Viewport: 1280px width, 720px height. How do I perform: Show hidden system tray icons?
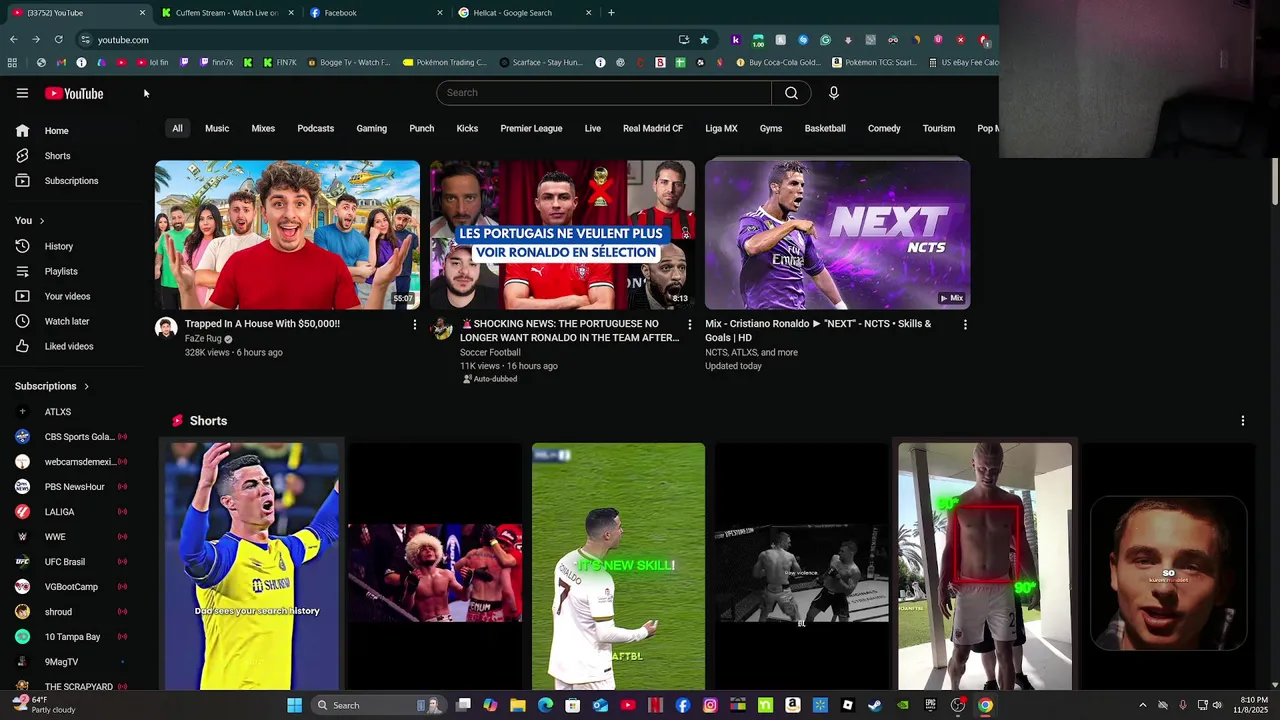point(1143,705)
